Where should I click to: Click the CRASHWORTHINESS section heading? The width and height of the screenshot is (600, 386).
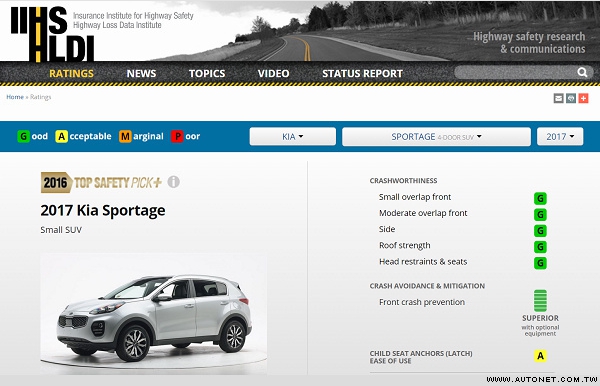pyautogui.click(x=403, y=181)
